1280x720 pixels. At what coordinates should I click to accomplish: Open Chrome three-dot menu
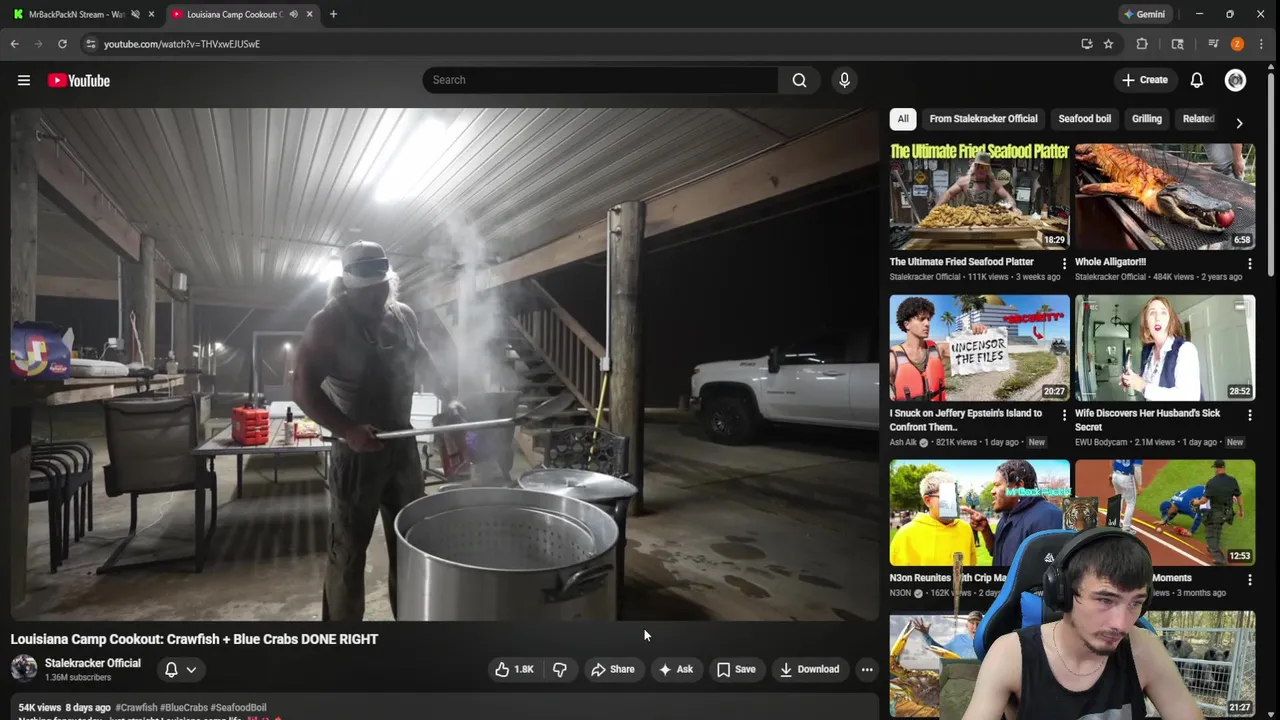1263,44
